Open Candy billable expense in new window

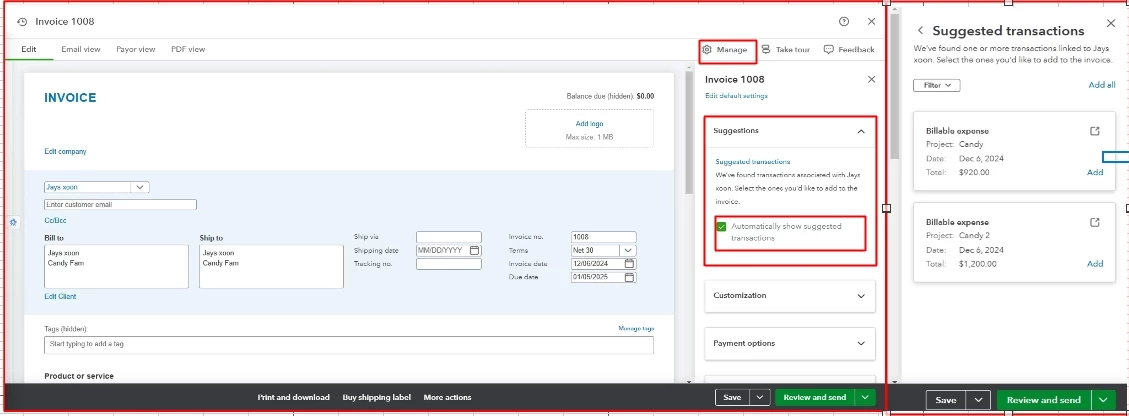pos(1094,131)
